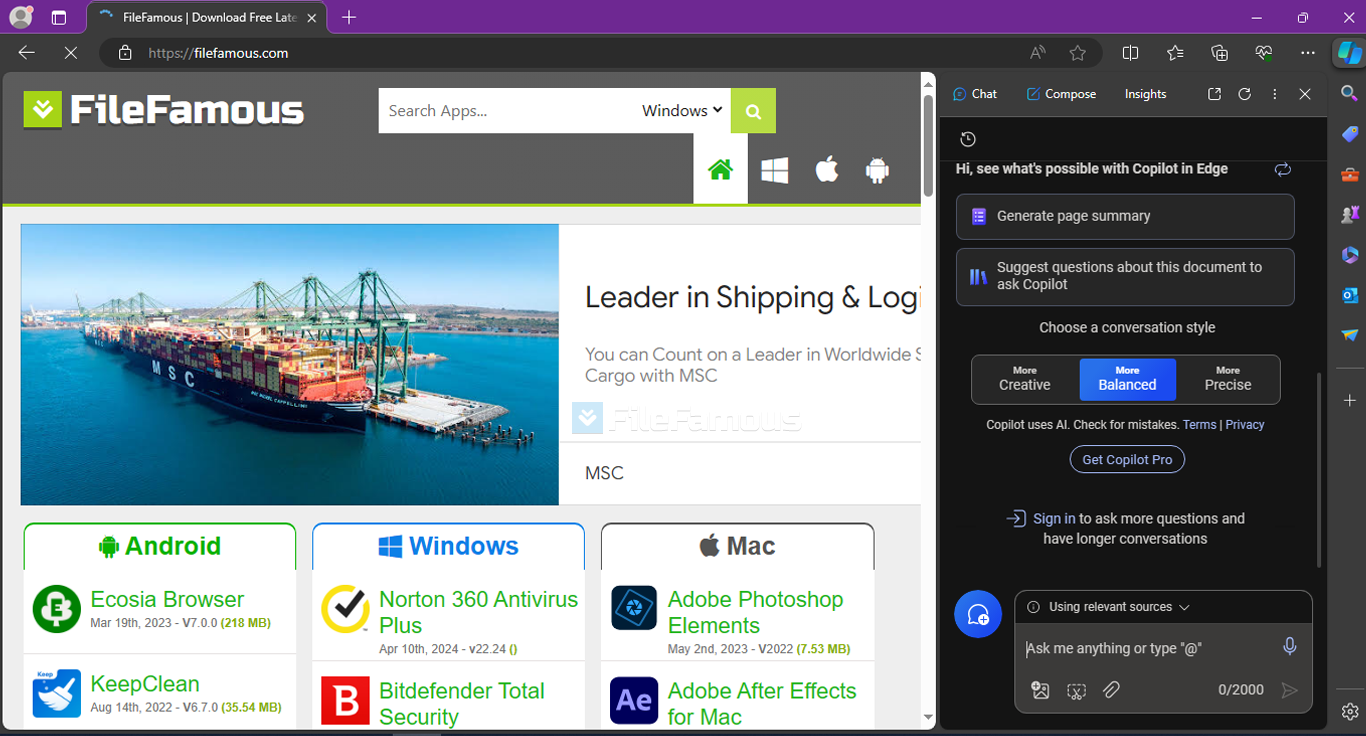The height and width of the screenshot is (736, 1366).
Task: Start a new topic with round button
Action: coord(978,614)
